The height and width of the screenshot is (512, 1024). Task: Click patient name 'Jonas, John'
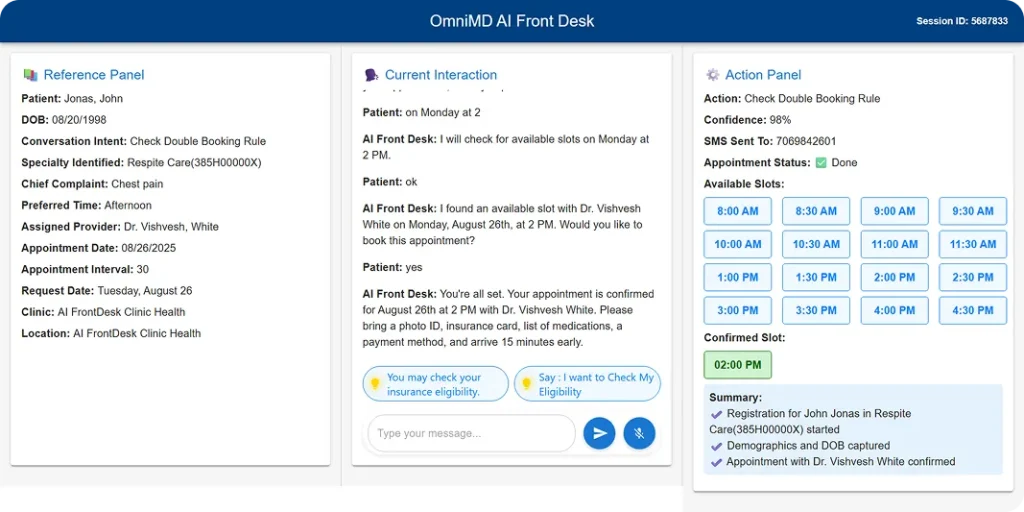[93, 99]
